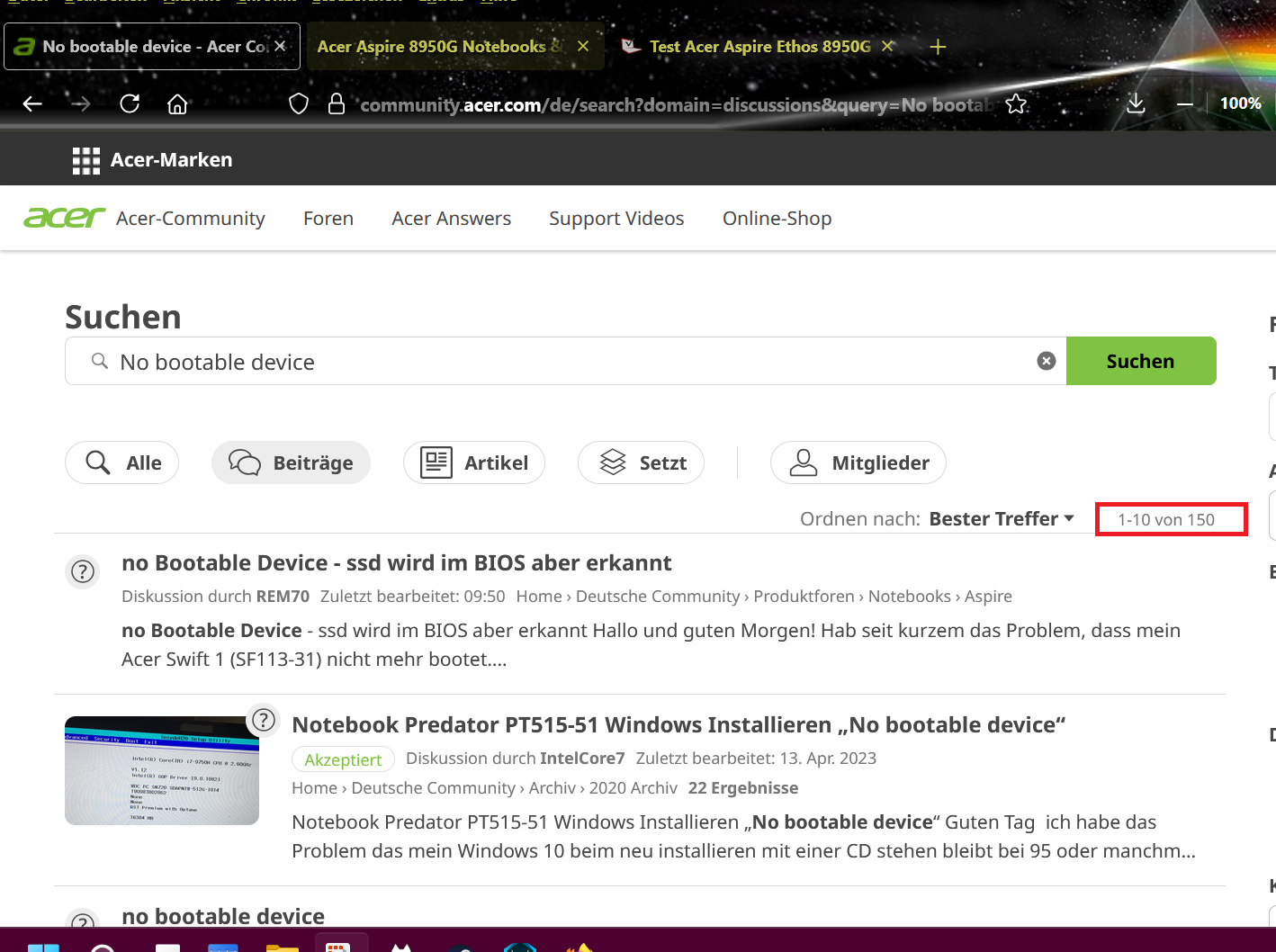Viewport: 1276px width, 952px height.
Task: Filter results by Alle
Action: [122, 463]
